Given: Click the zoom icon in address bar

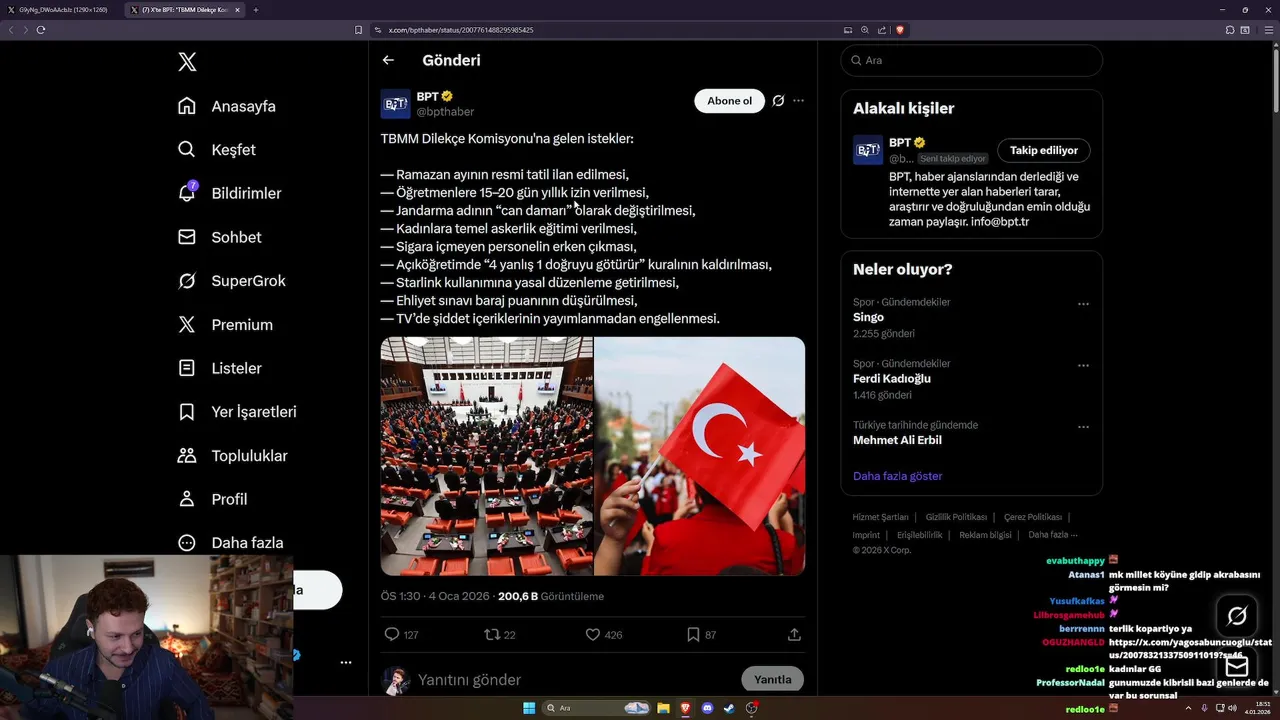Looking at the screenshot, I should pos(865,30).
